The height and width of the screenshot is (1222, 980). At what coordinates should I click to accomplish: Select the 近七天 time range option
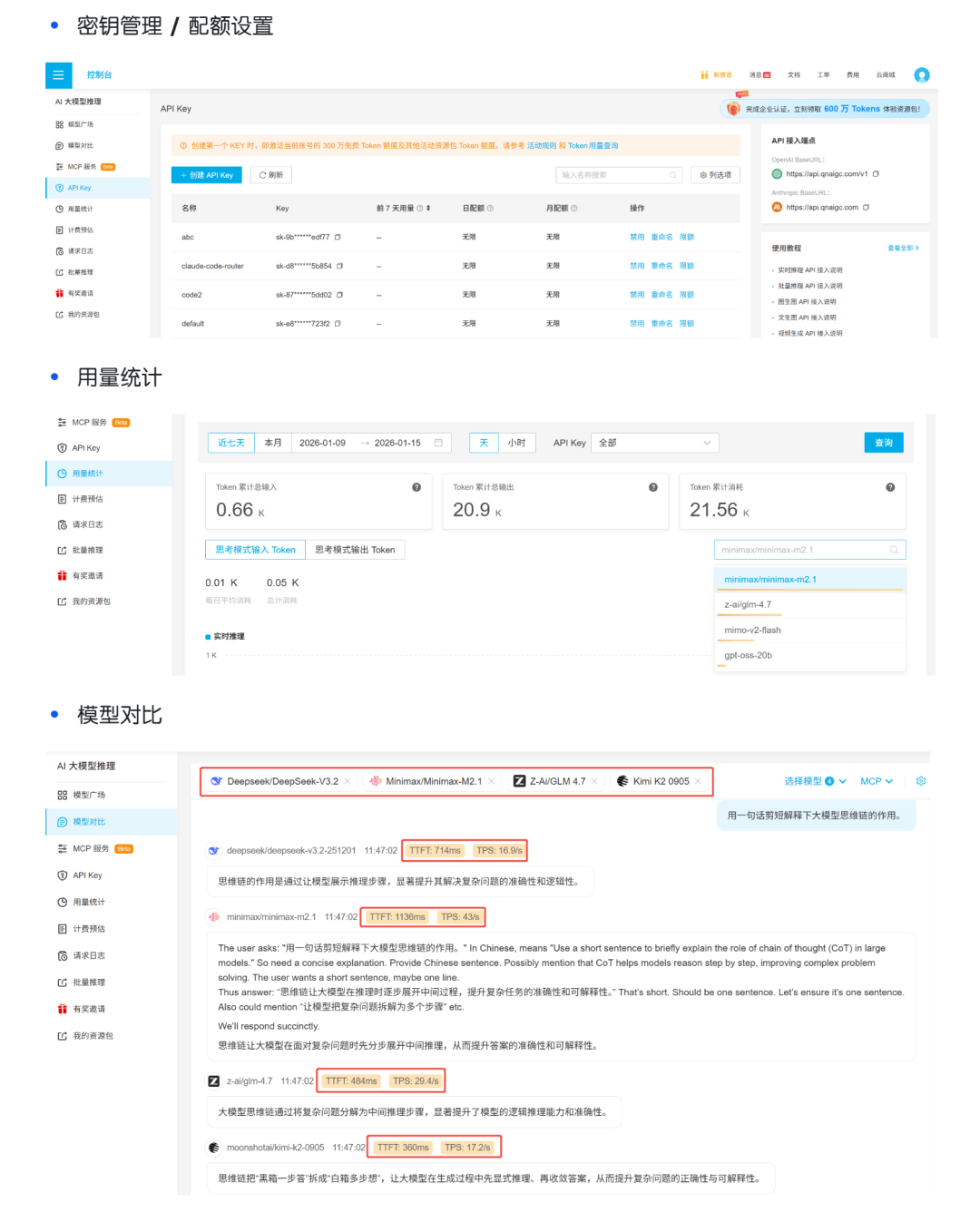pyautogui.click(x=231, y=443)
